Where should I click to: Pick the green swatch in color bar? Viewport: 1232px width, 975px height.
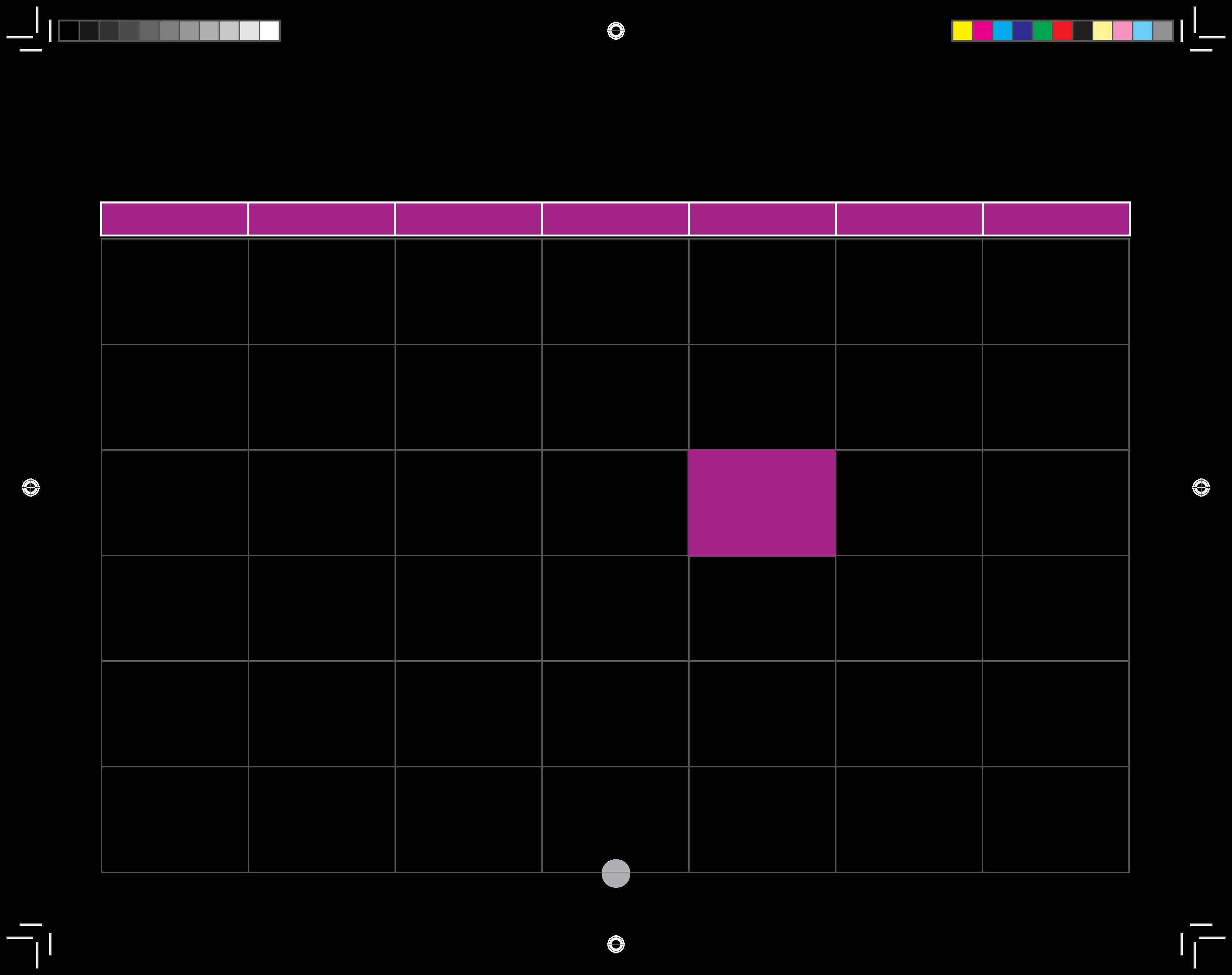[x=1042, y=31]
